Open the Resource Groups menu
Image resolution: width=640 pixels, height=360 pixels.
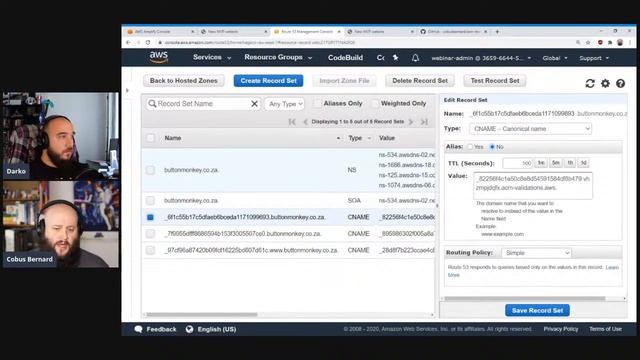pos(278,58)
